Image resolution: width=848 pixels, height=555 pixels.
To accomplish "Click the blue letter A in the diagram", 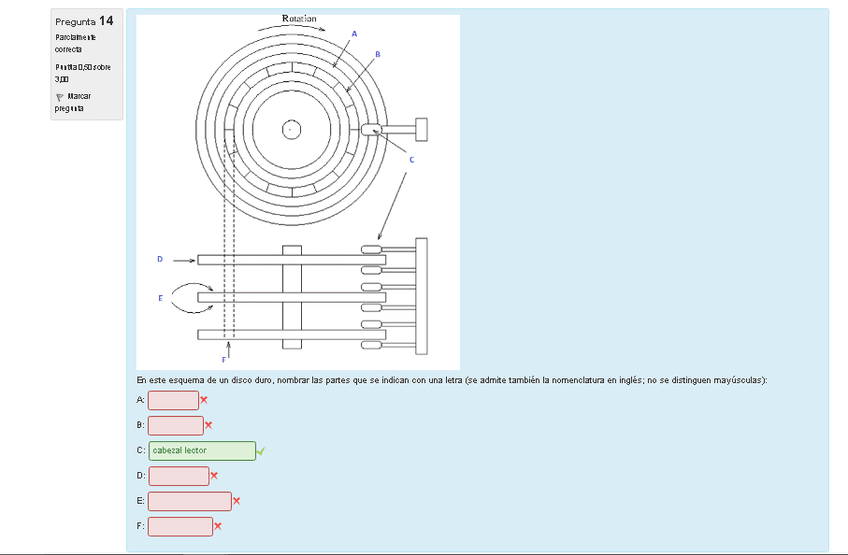I will tap(353, 33).
